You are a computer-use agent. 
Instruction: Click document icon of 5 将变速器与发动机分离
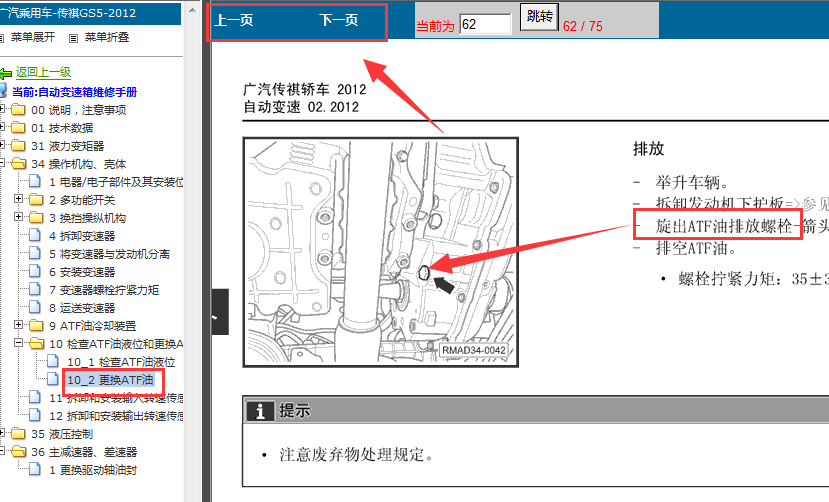coord(35,253)
